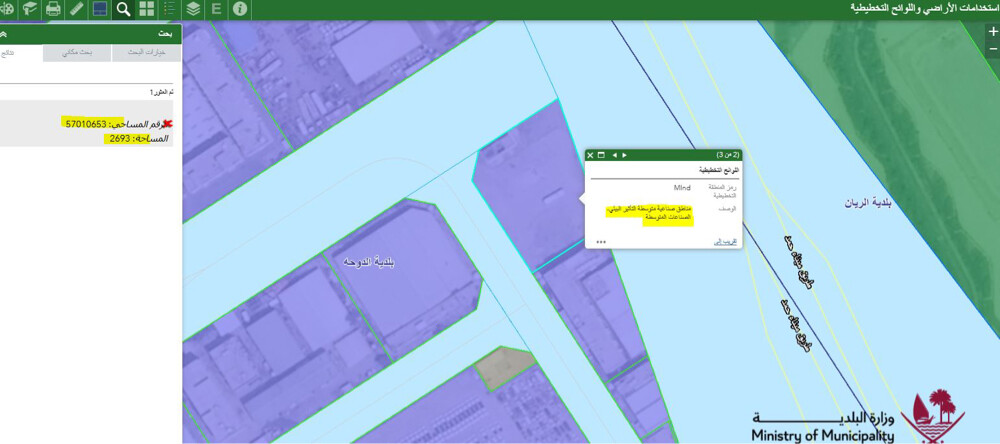Screen dimensions: 1000x444
Task: Maximize the map info popup
Action: [x=601, y=155]
